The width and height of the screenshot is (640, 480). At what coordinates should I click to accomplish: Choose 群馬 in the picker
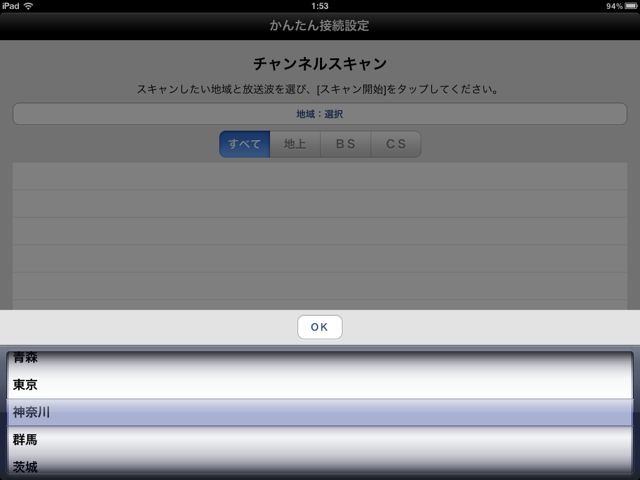click(320, 440)
